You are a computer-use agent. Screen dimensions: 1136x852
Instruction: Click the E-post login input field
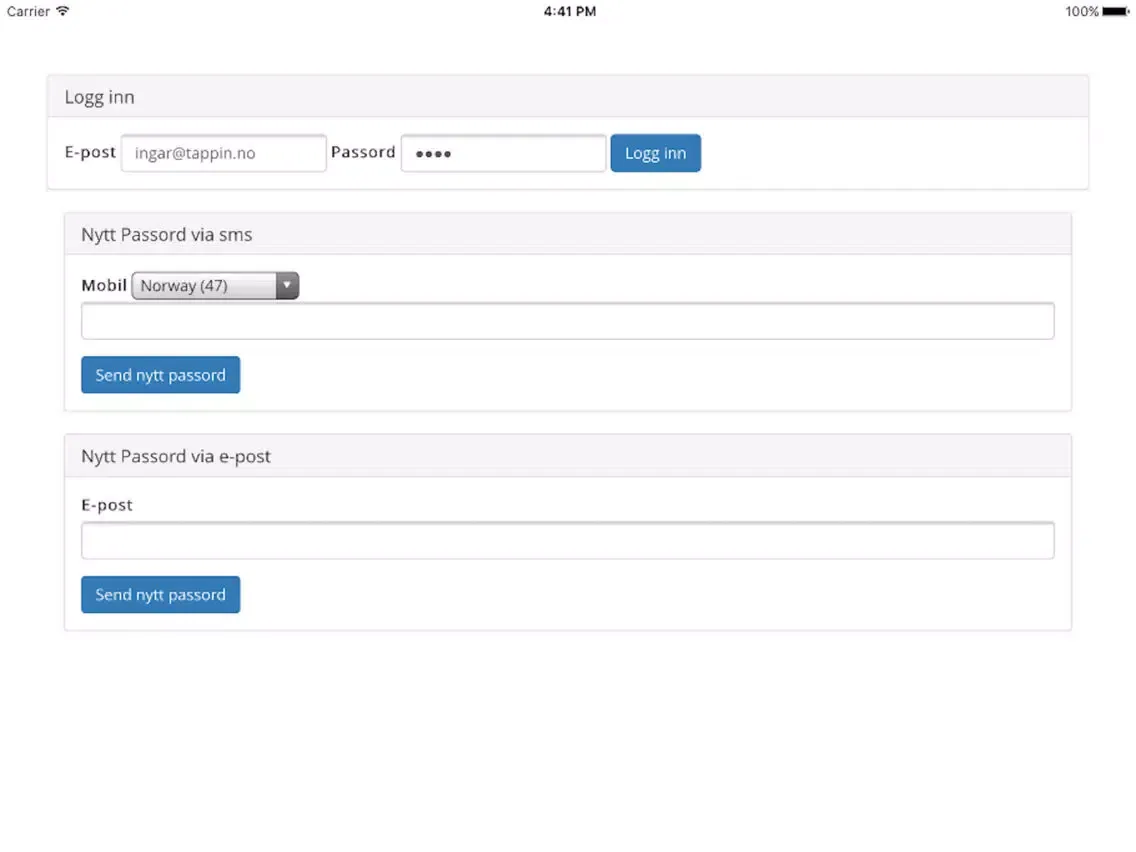223,153
